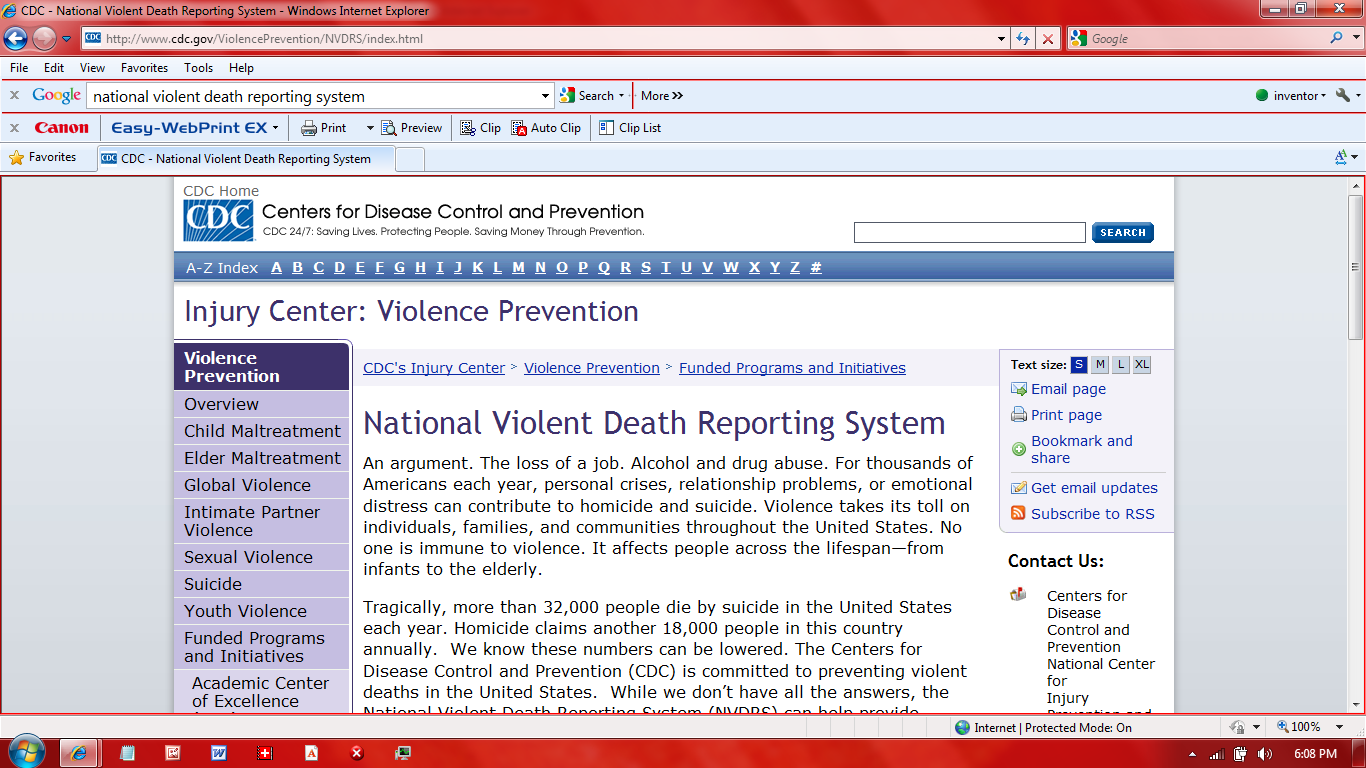The width and height of the screenshot is (1366, 768).
Task: Open the File menu
Action: 19,68
